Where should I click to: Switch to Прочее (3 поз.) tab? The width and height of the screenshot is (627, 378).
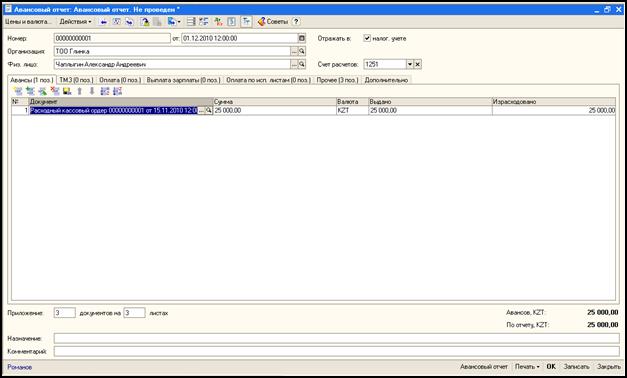337,80
